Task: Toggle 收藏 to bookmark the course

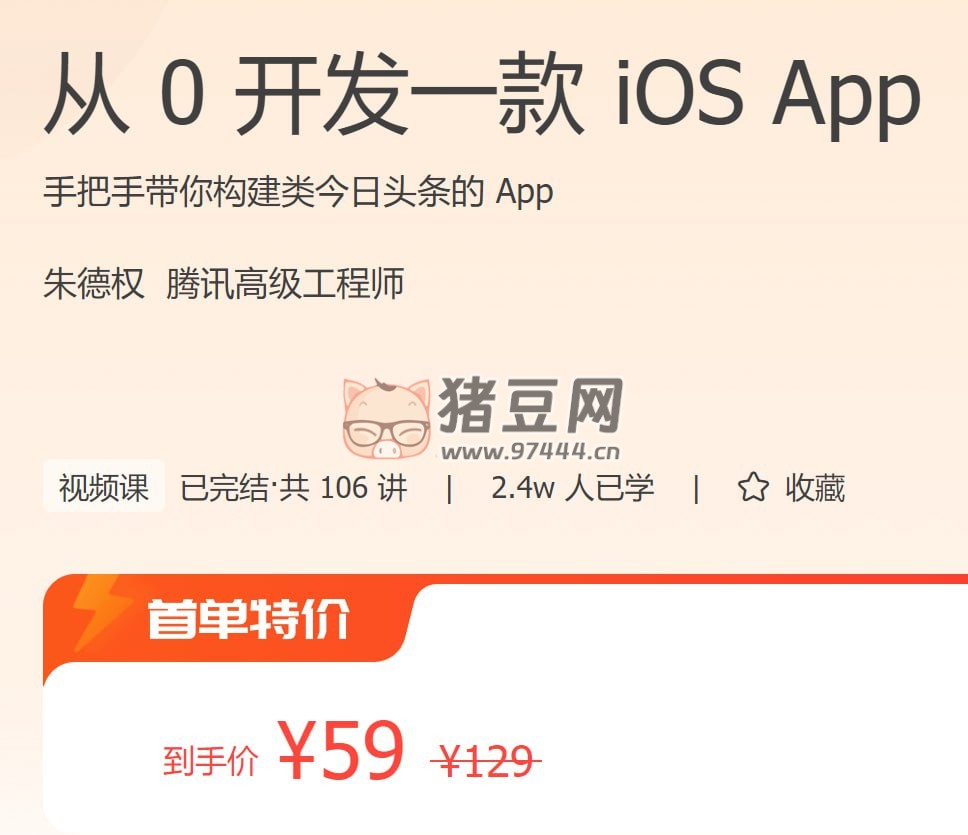Action: (x=791, y=488)
